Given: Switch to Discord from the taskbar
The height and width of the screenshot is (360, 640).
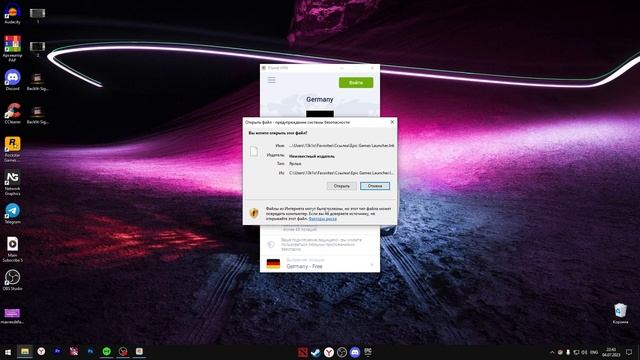Looking at the screenshot, I should pos(355,352).
